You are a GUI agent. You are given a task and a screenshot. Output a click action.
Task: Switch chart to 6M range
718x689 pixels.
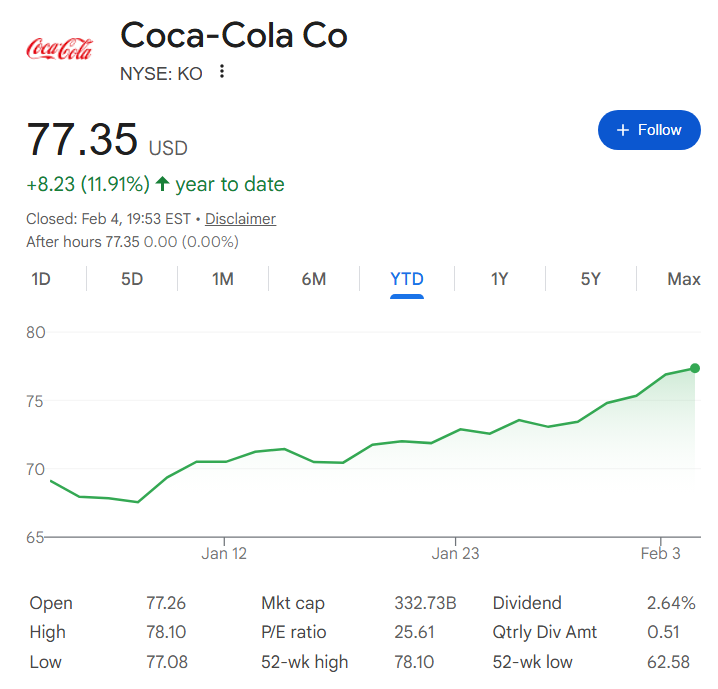[x=314, y=279]
